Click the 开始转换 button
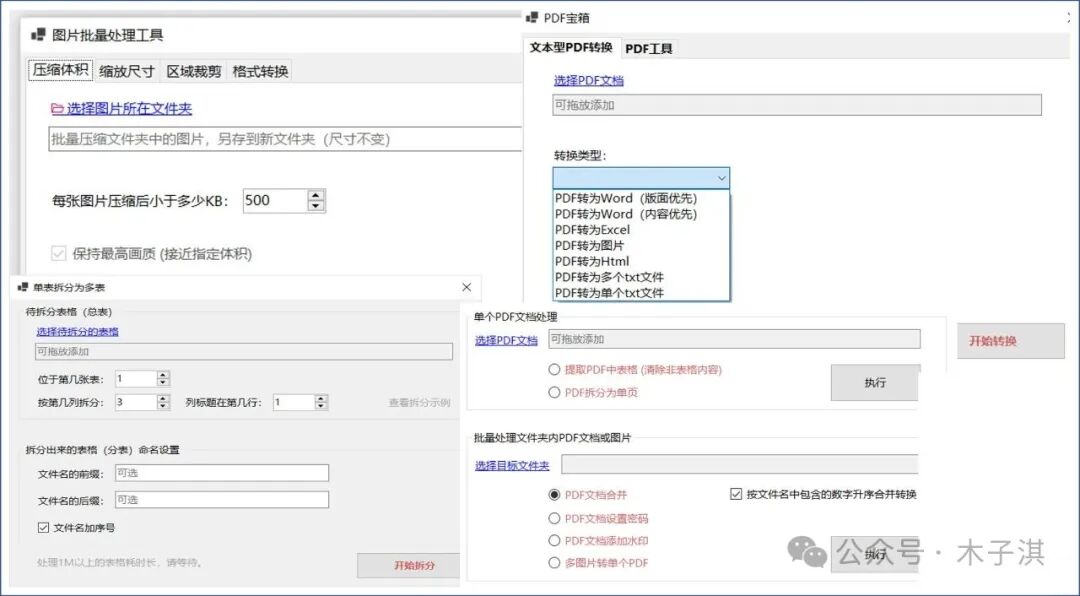The height and width of the screenshot is (596, 1080). [1010, 341]
